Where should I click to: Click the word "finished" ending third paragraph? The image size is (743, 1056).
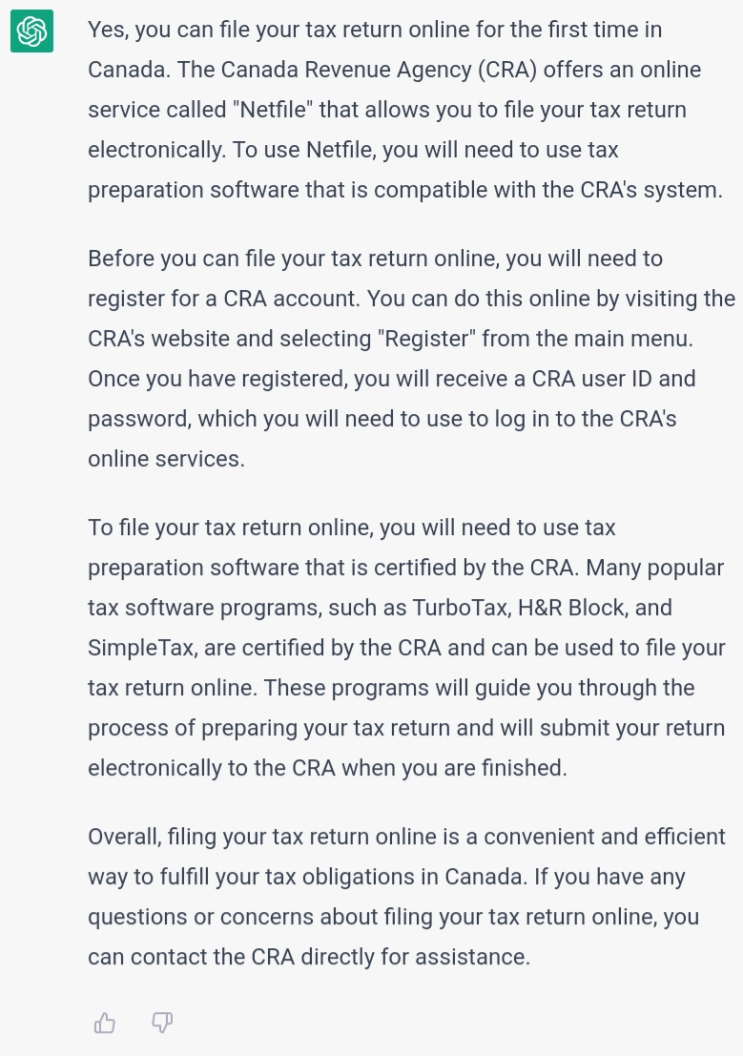pyautogui.click(x=519, y=768)
